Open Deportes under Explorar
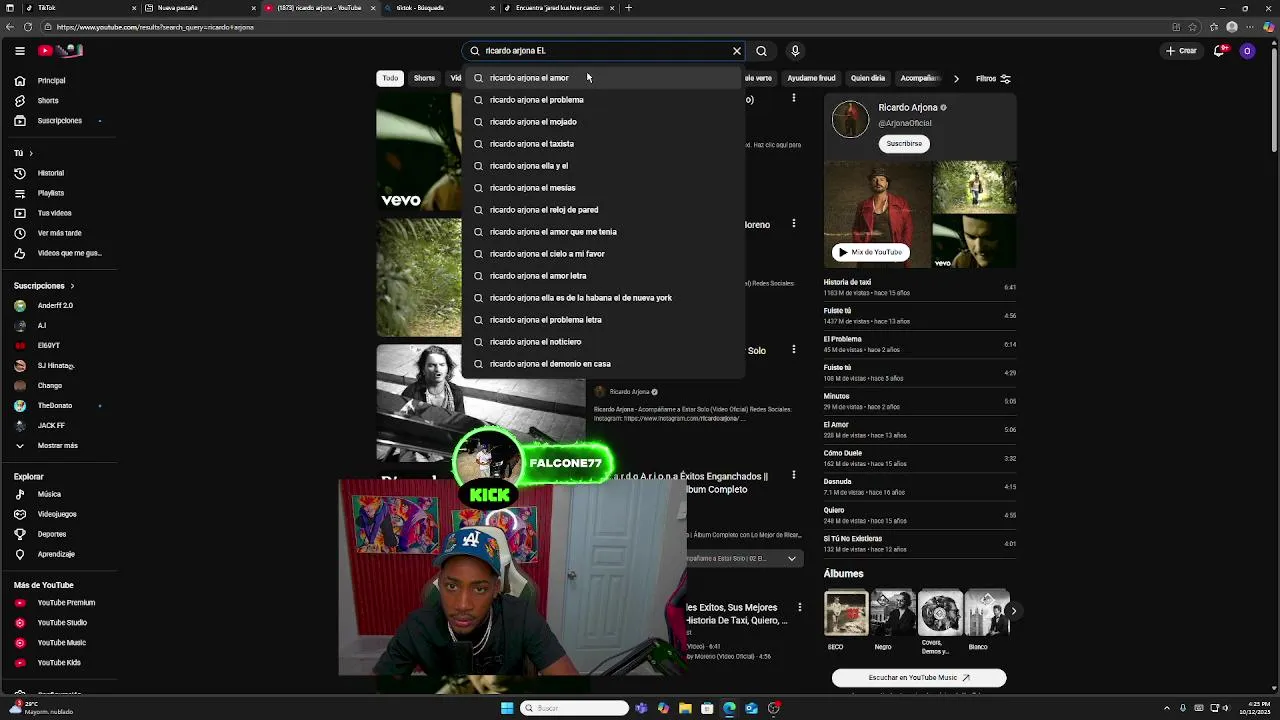The image size is (1280, 720). pos(51,534)
